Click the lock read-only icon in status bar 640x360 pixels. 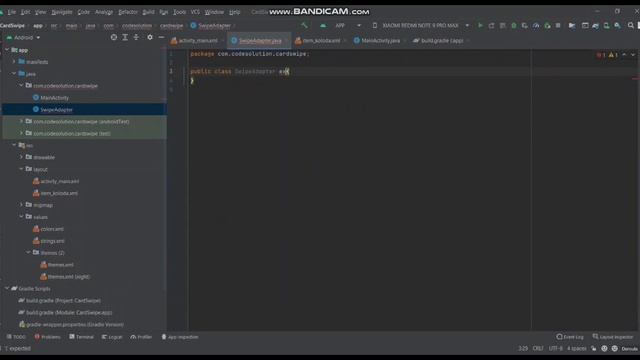coord(593,349)
